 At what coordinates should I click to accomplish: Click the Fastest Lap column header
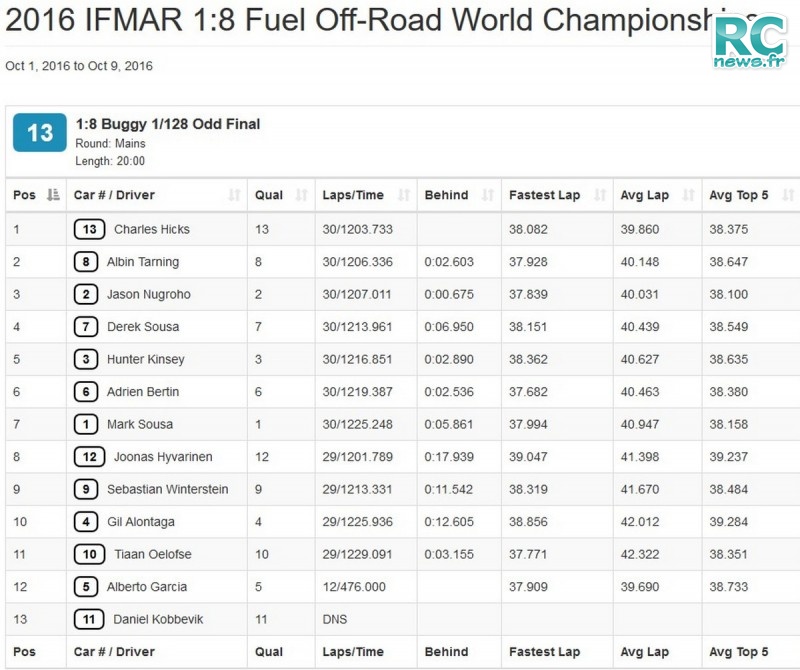coord(544,195)
